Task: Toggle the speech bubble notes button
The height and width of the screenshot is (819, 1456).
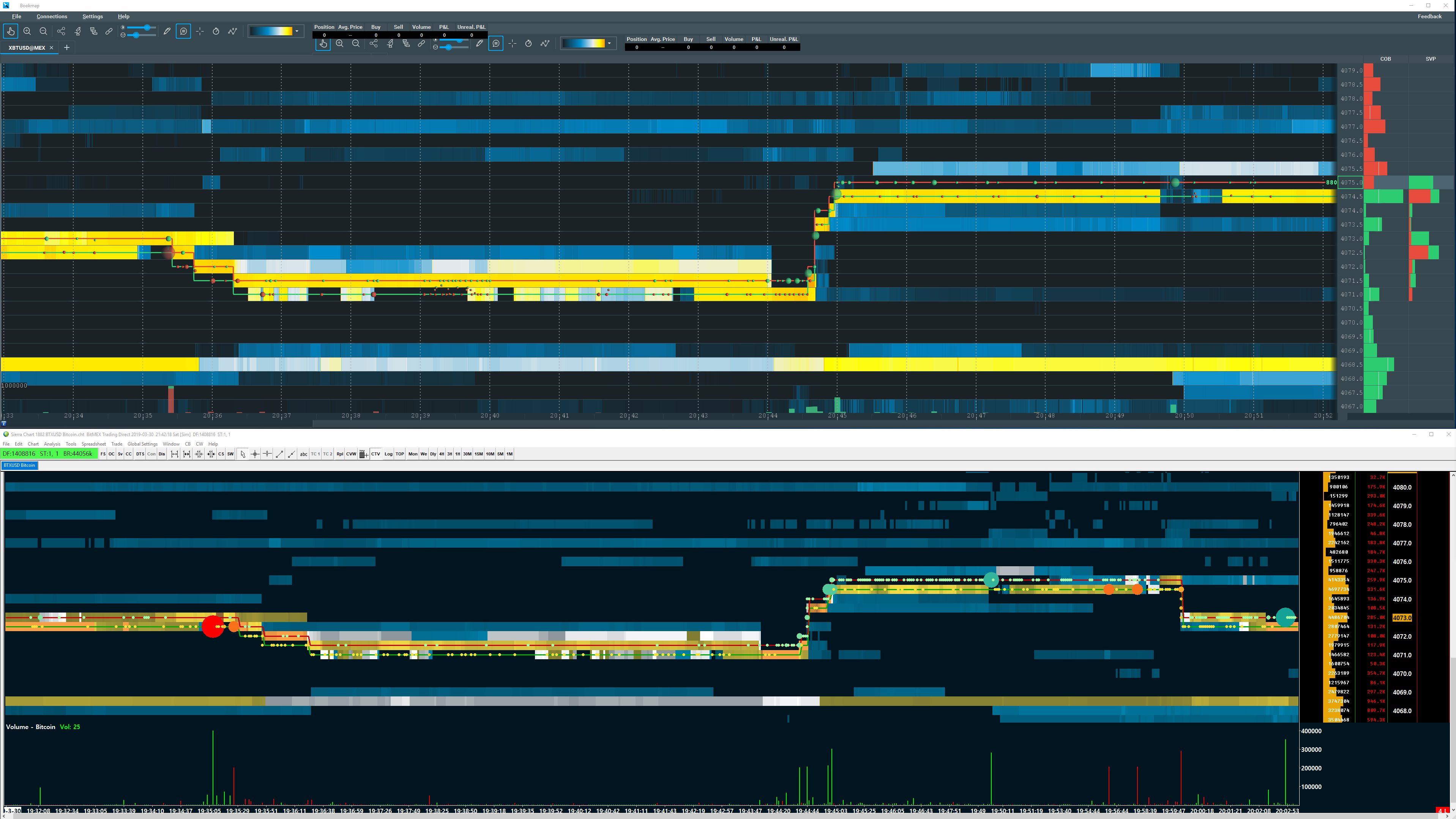Action: click(x=183, y=31)
